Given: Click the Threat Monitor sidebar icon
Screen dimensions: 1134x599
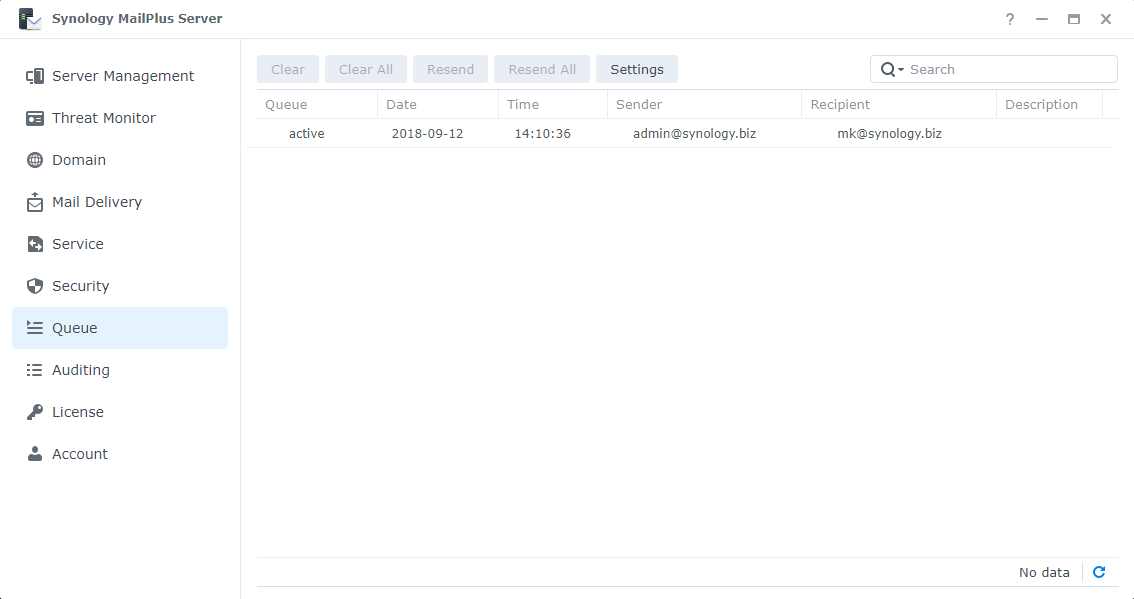Looking at the screenshot, I should tap(35, 118).
